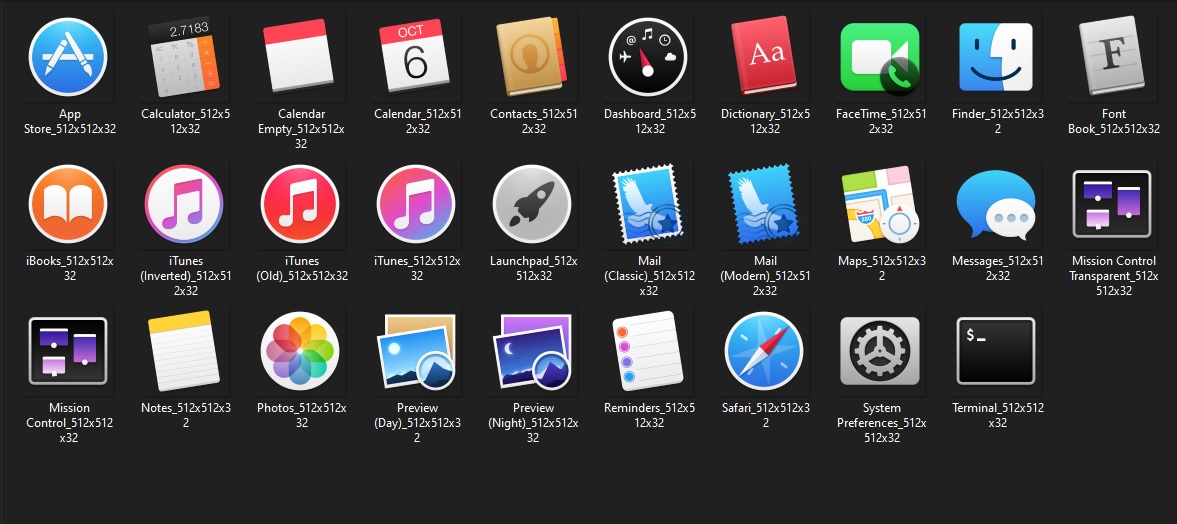Click the filename 'App Store_512x512x32'
Image resolution: width=1177 pixels, height=524 pixels.
click(70, 122)
